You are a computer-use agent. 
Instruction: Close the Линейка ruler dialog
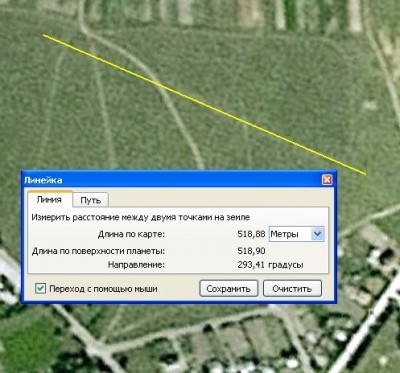[327, 180]
